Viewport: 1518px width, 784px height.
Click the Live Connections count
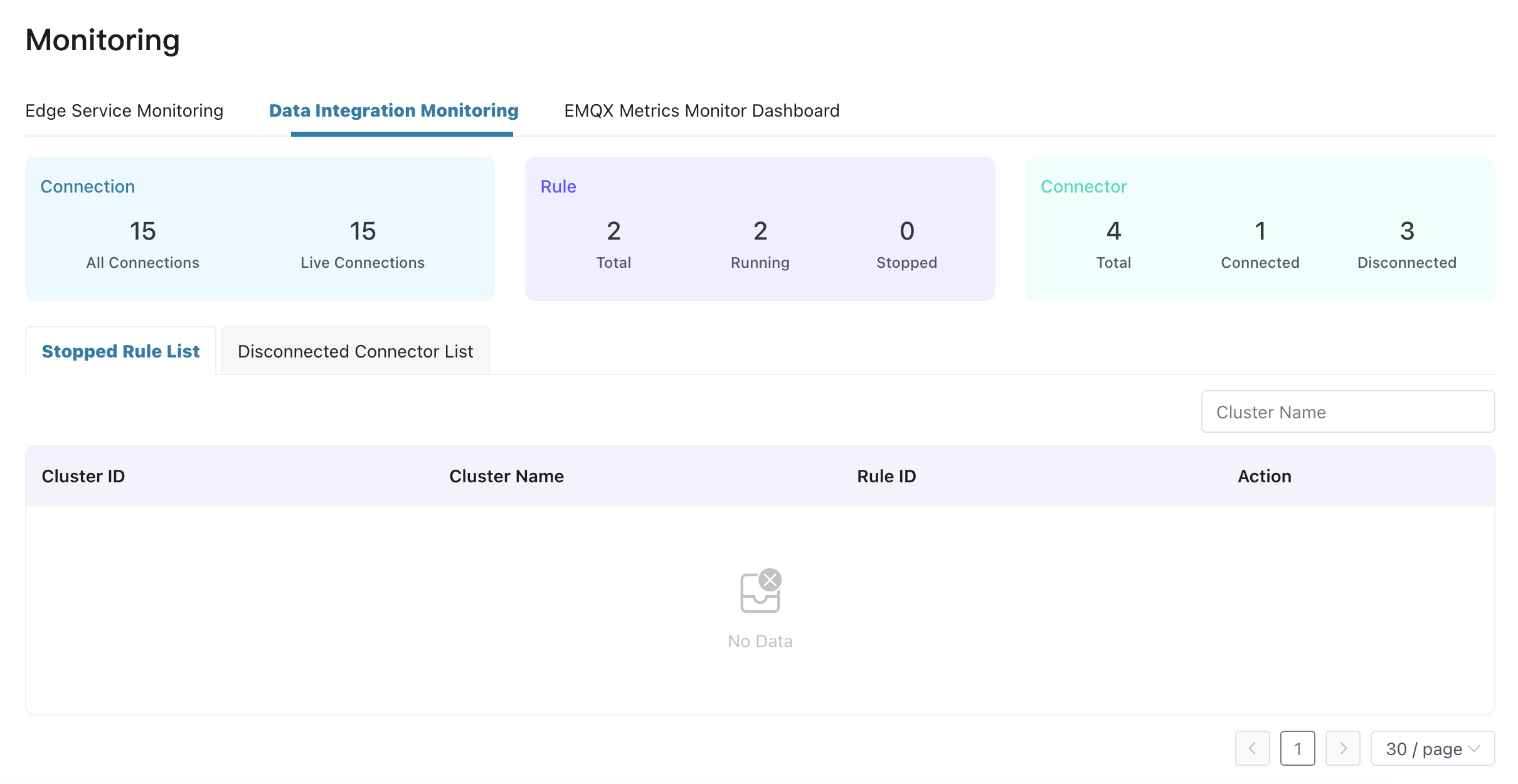pyautogui.click(x=363, y=231)
